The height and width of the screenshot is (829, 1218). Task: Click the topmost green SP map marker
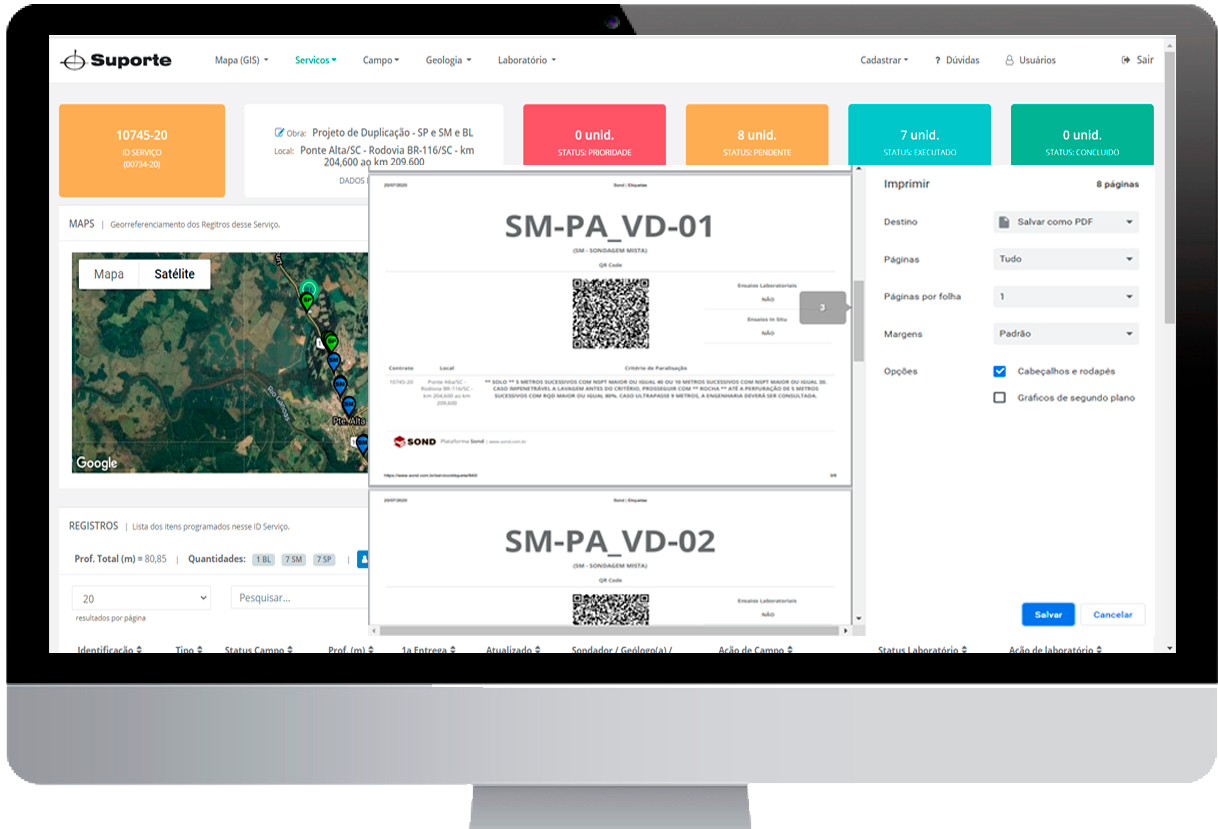308,299
